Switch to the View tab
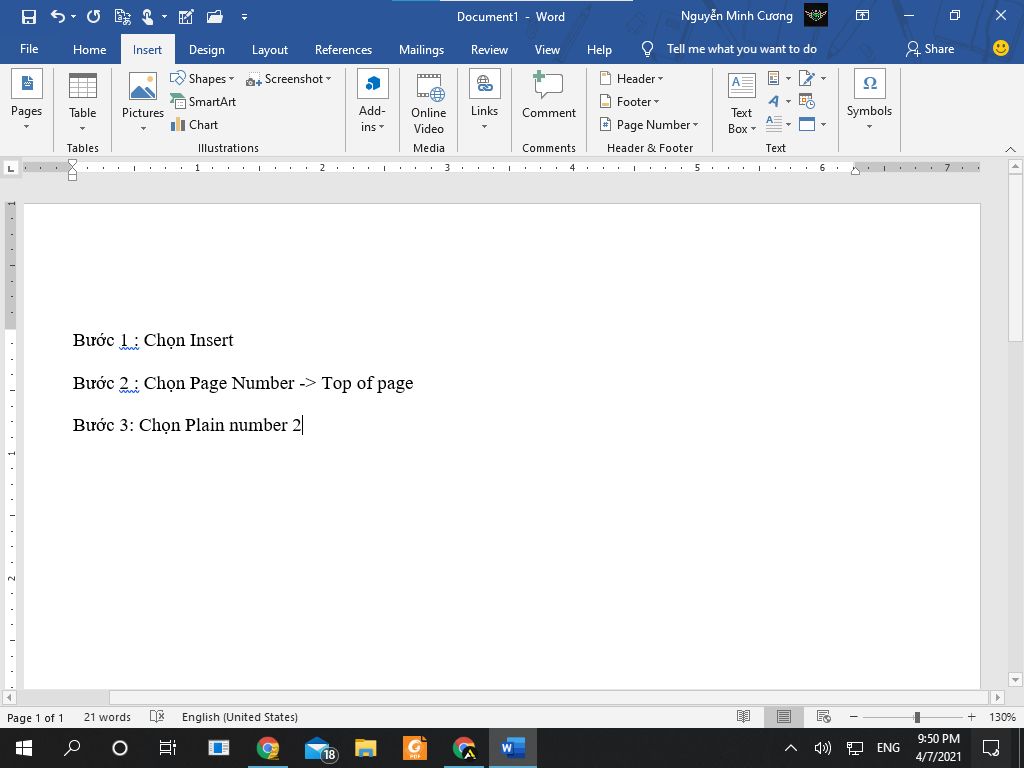Screen dimensions: 1024x768 click(547, 49)
